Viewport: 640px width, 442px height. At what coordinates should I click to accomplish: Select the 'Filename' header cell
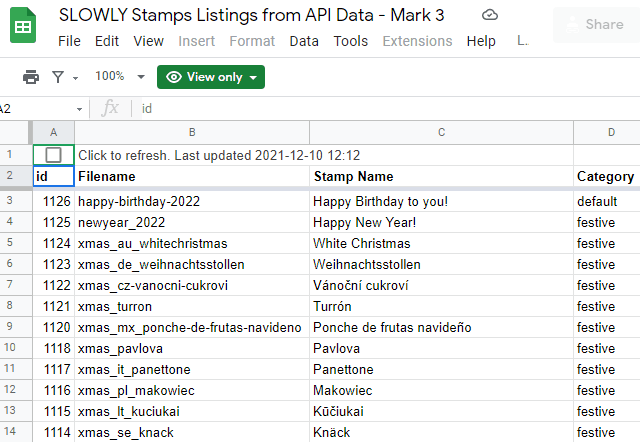[192, 176]
